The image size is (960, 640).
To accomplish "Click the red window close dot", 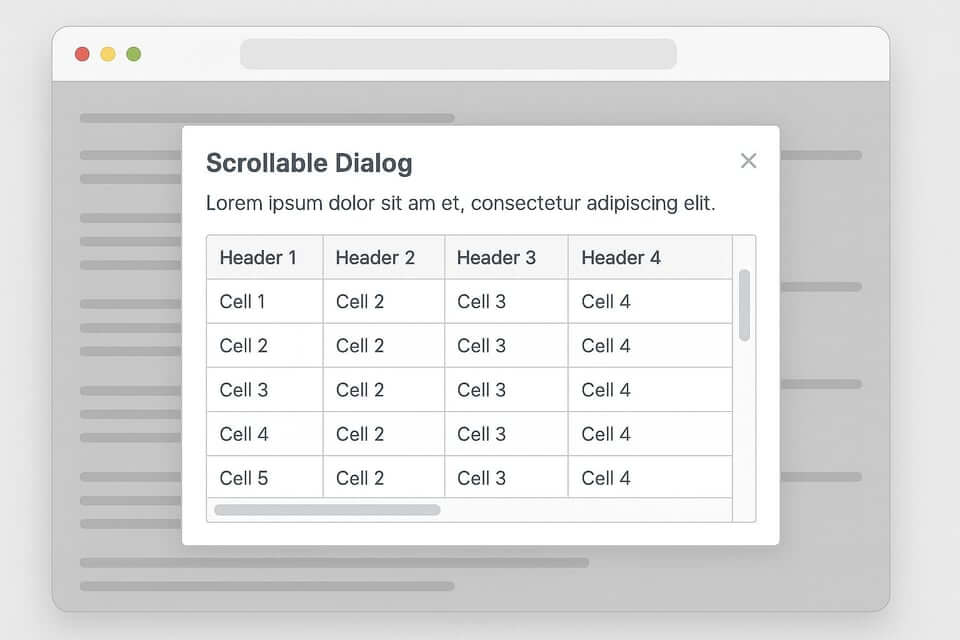I will 82,54.
